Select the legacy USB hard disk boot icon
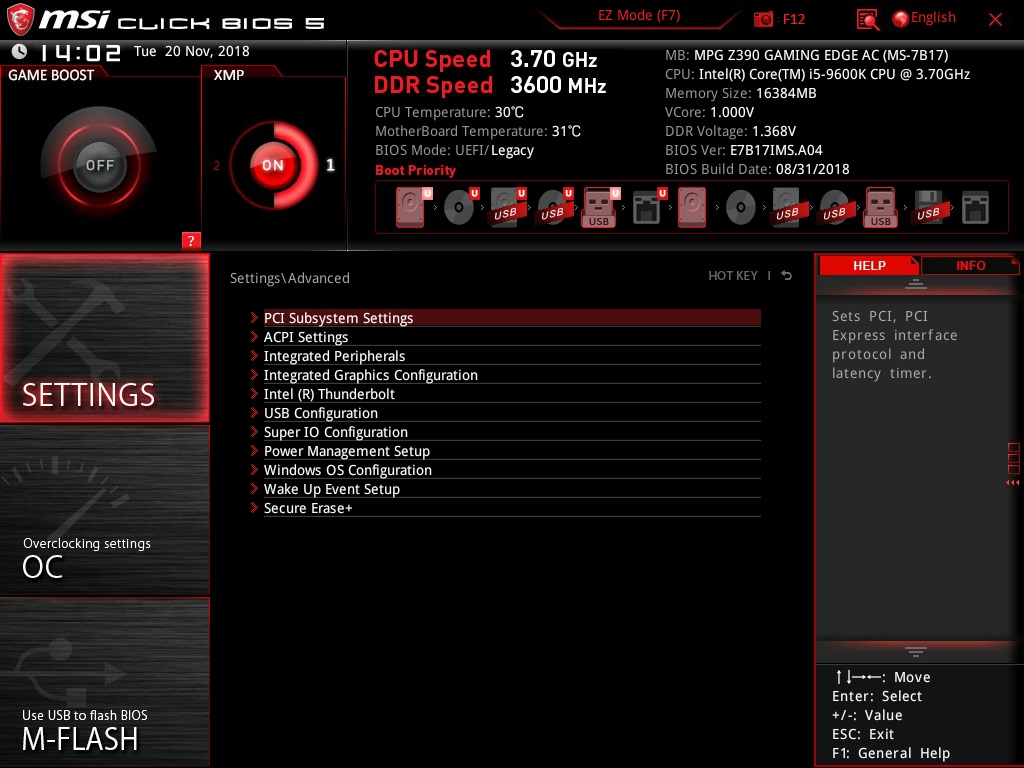This screenshot has width=1024, height=768. tap(788, 207)
